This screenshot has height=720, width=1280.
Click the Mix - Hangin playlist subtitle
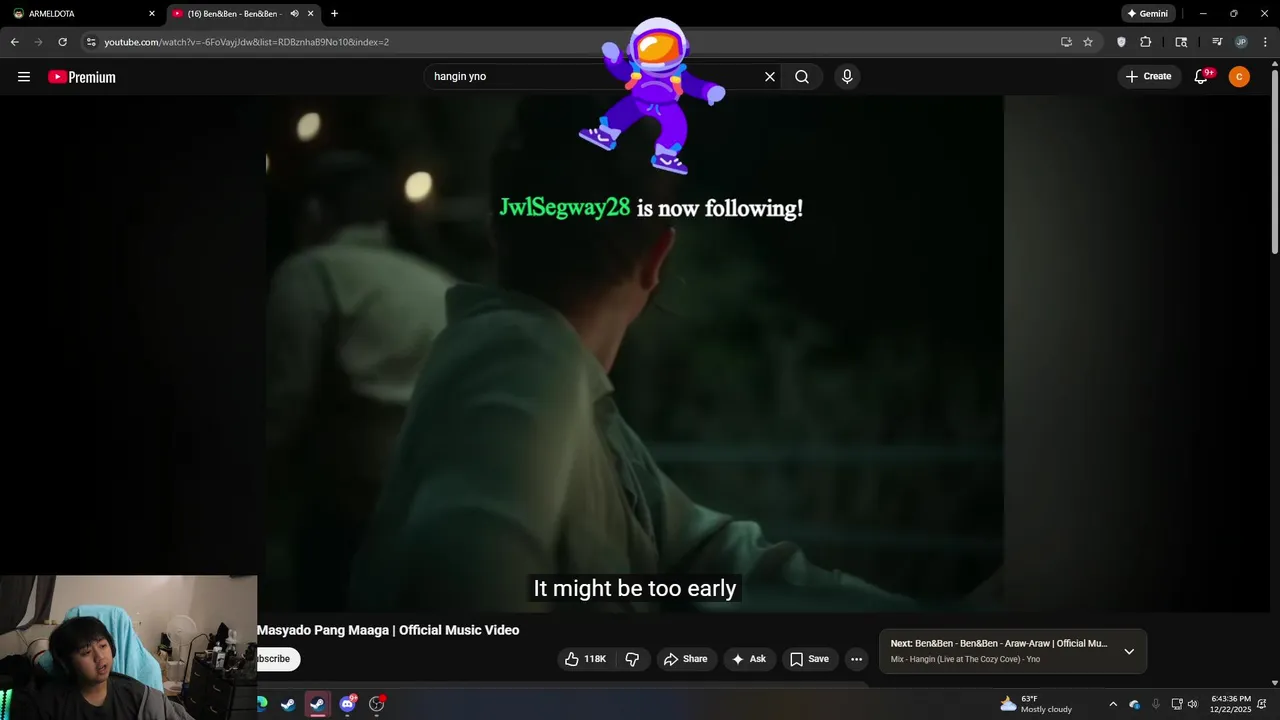[x=965, y=659]
